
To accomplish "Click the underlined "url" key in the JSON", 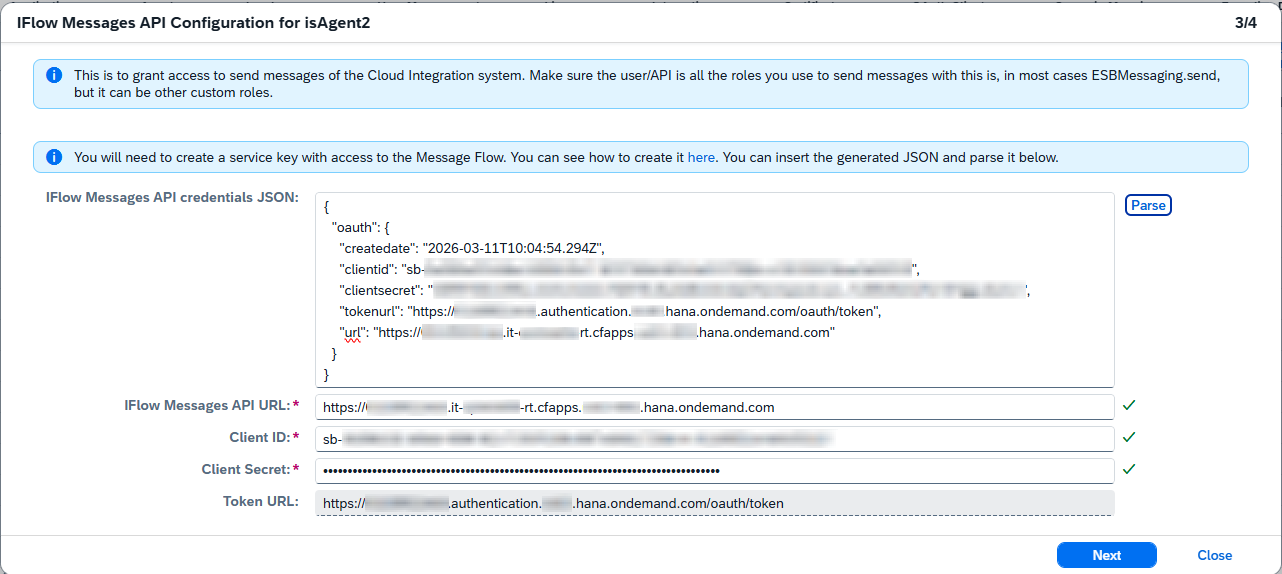I will point(352,333).
